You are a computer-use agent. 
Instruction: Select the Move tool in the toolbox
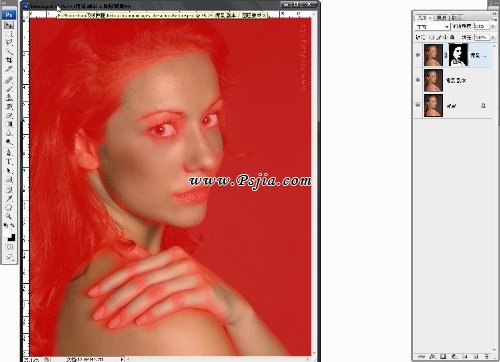9,25
